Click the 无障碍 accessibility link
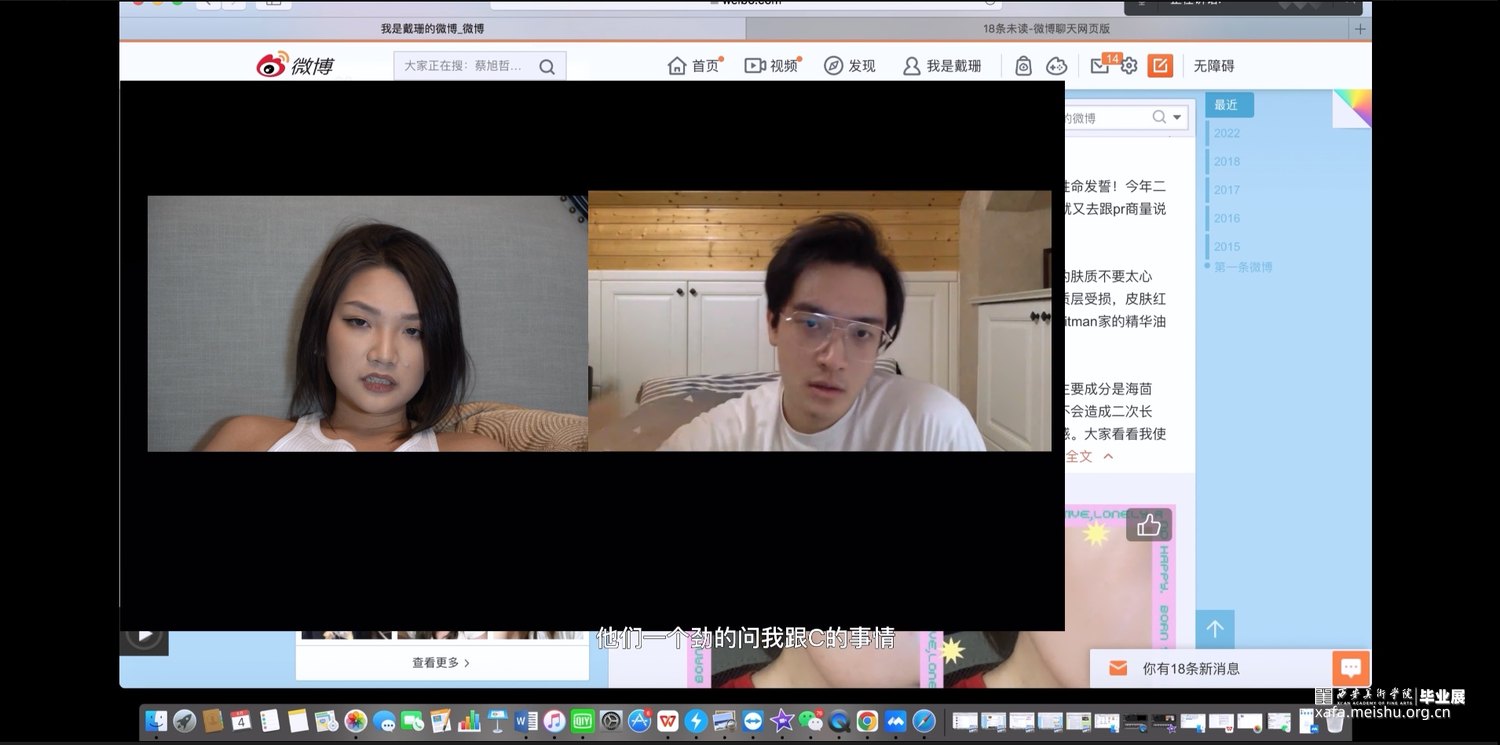The image size is (1500, 745). [1214, 66]
